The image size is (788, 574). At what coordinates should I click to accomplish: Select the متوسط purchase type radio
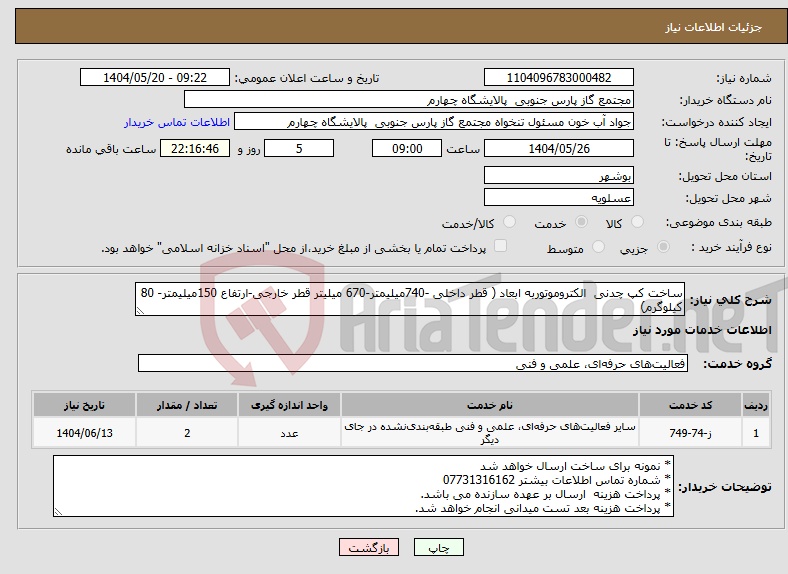(x=598, y=246)
